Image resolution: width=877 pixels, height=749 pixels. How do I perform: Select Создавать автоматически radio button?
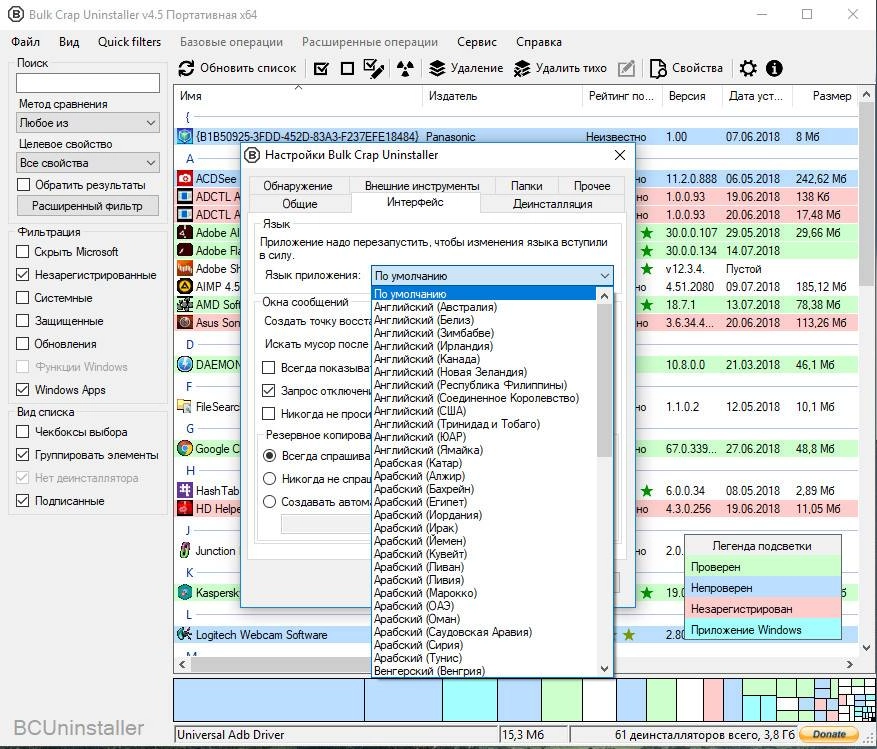pyautogui.click(x=270, y=502)
